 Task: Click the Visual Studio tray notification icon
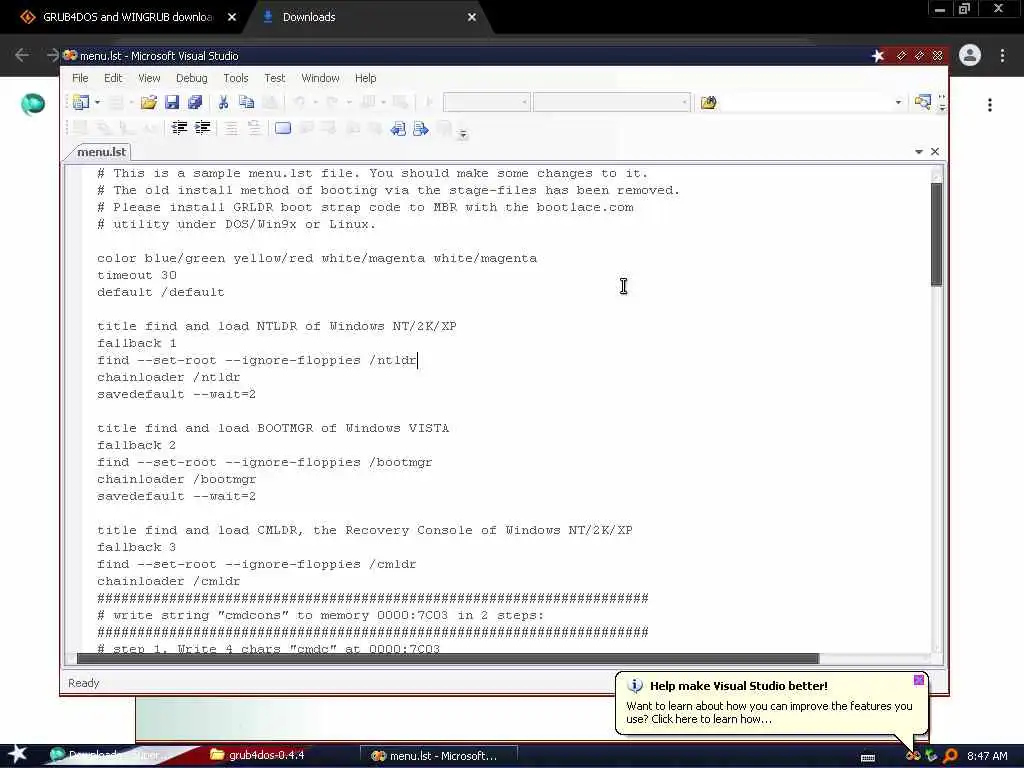click(913, 756)
